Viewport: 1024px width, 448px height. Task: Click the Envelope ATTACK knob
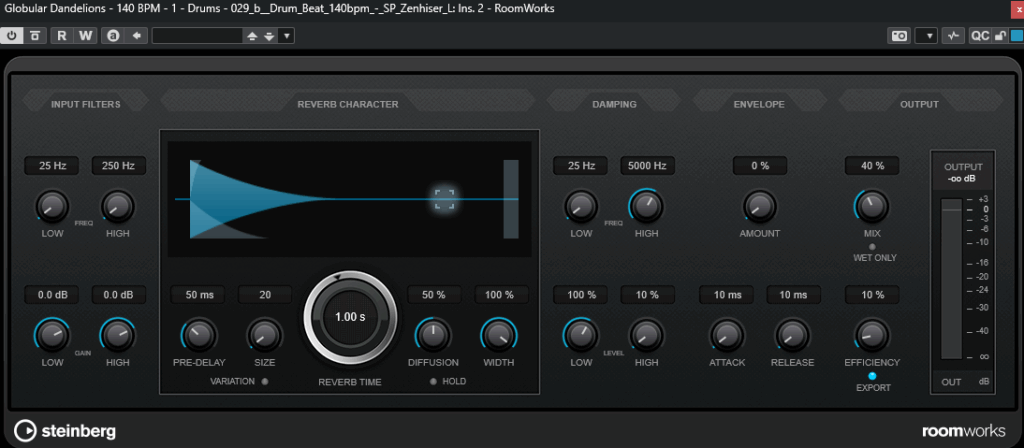[x=727, y=336]
